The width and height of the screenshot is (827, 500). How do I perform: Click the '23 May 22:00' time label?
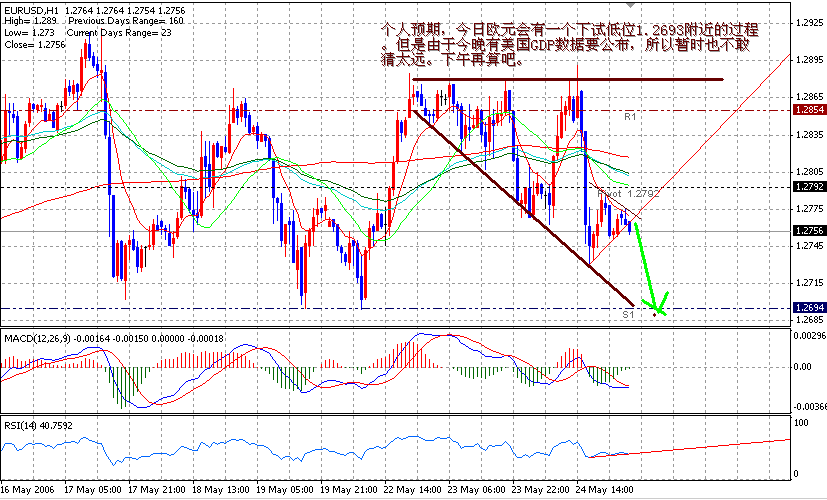(x=543, y=489)
